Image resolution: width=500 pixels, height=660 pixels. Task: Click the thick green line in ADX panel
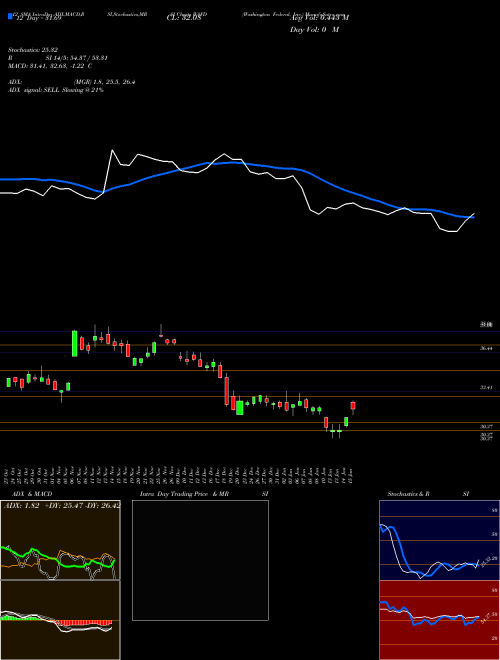57,559
